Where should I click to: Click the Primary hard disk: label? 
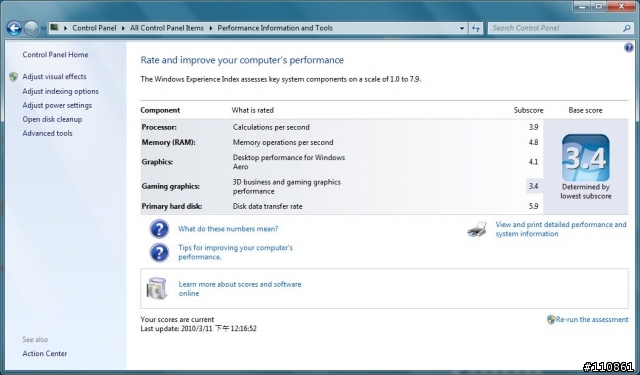(172, 206)
